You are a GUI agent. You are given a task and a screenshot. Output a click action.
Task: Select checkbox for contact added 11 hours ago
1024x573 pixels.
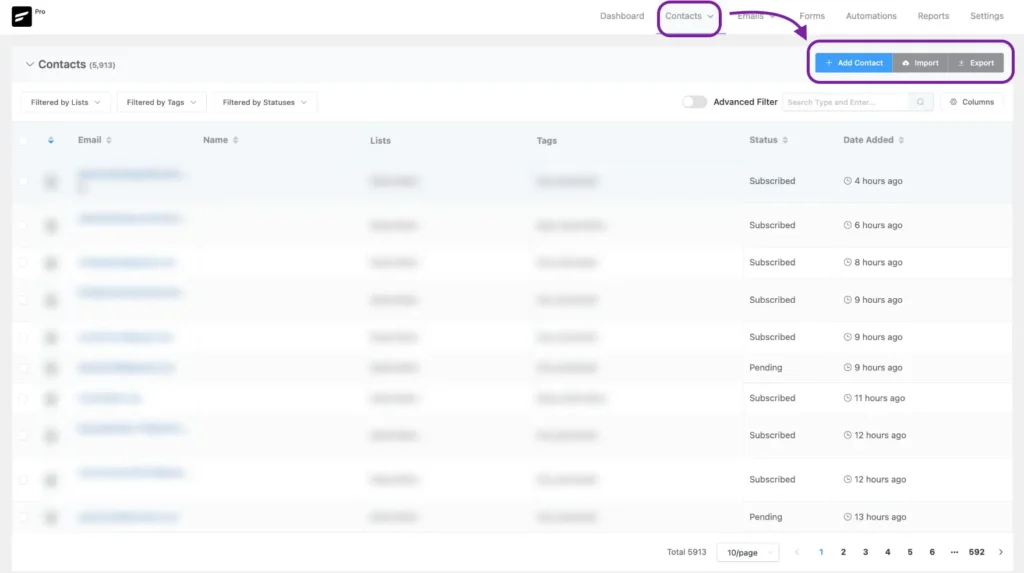pos(23,398)
